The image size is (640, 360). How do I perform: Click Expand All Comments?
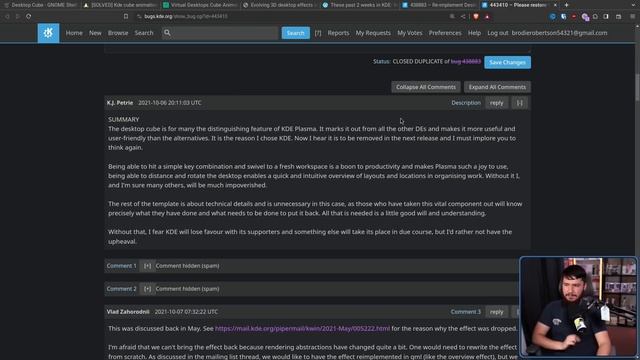[497, 87]
